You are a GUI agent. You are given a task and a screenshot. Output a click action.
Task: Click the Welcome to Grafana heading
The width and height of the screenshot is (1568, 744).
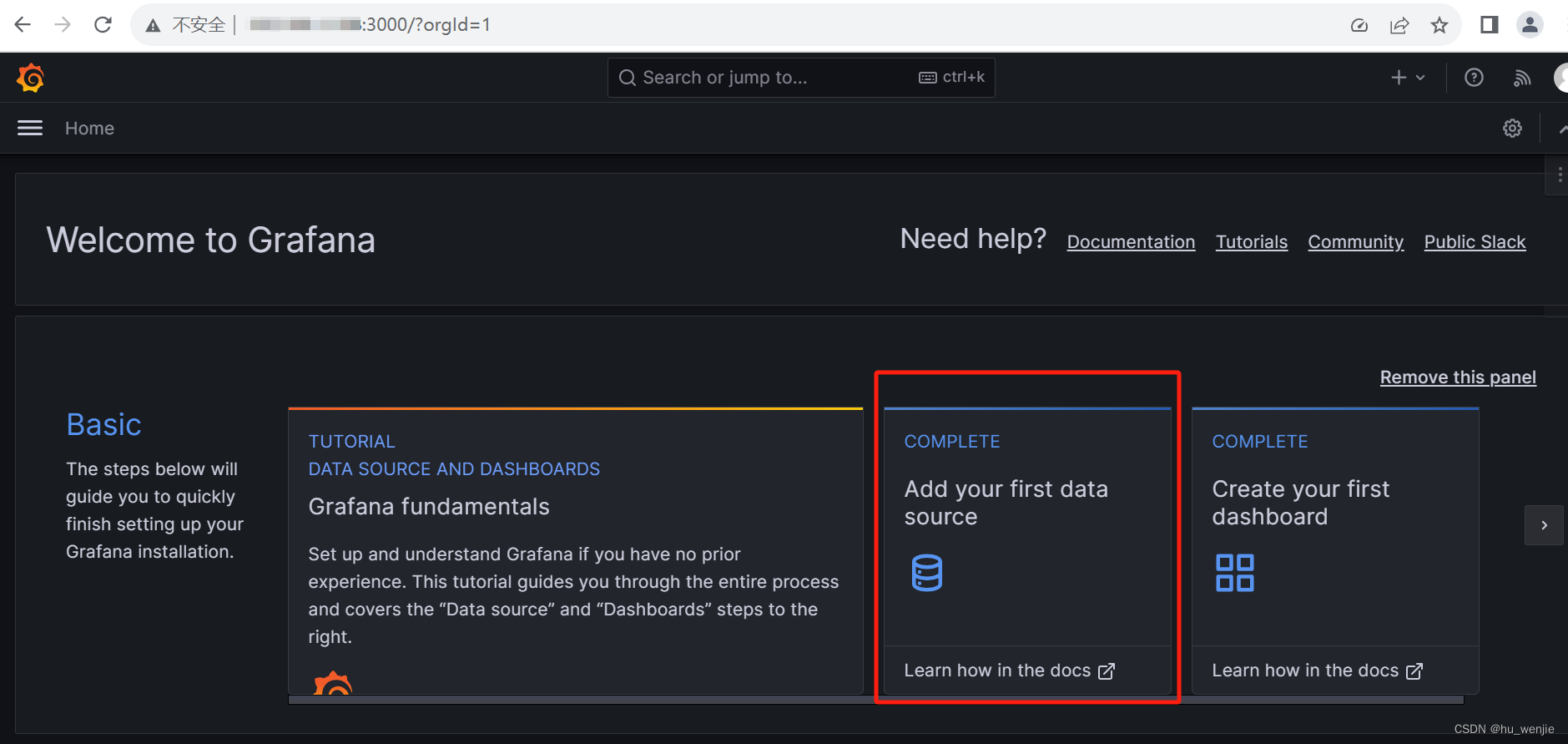tap(210, 240)
